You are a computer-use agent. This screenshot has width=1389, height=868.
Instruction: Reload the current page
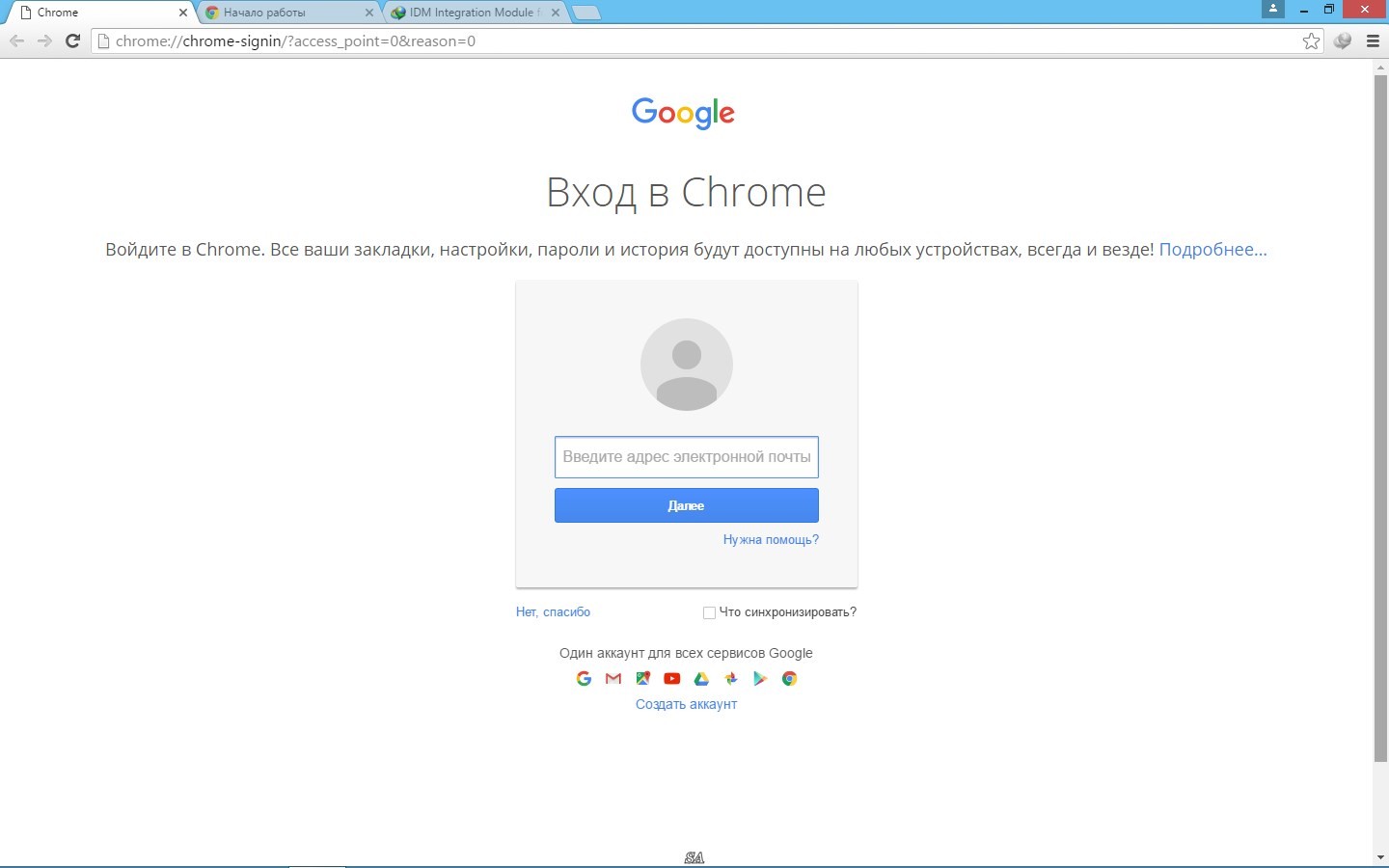[72, 41]
